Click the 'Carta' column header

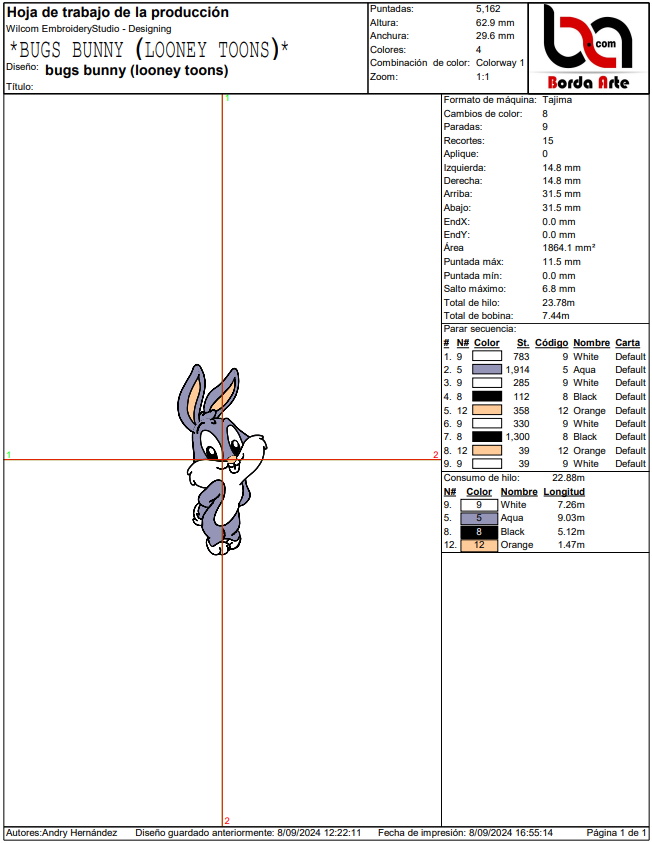pos(628,343)
